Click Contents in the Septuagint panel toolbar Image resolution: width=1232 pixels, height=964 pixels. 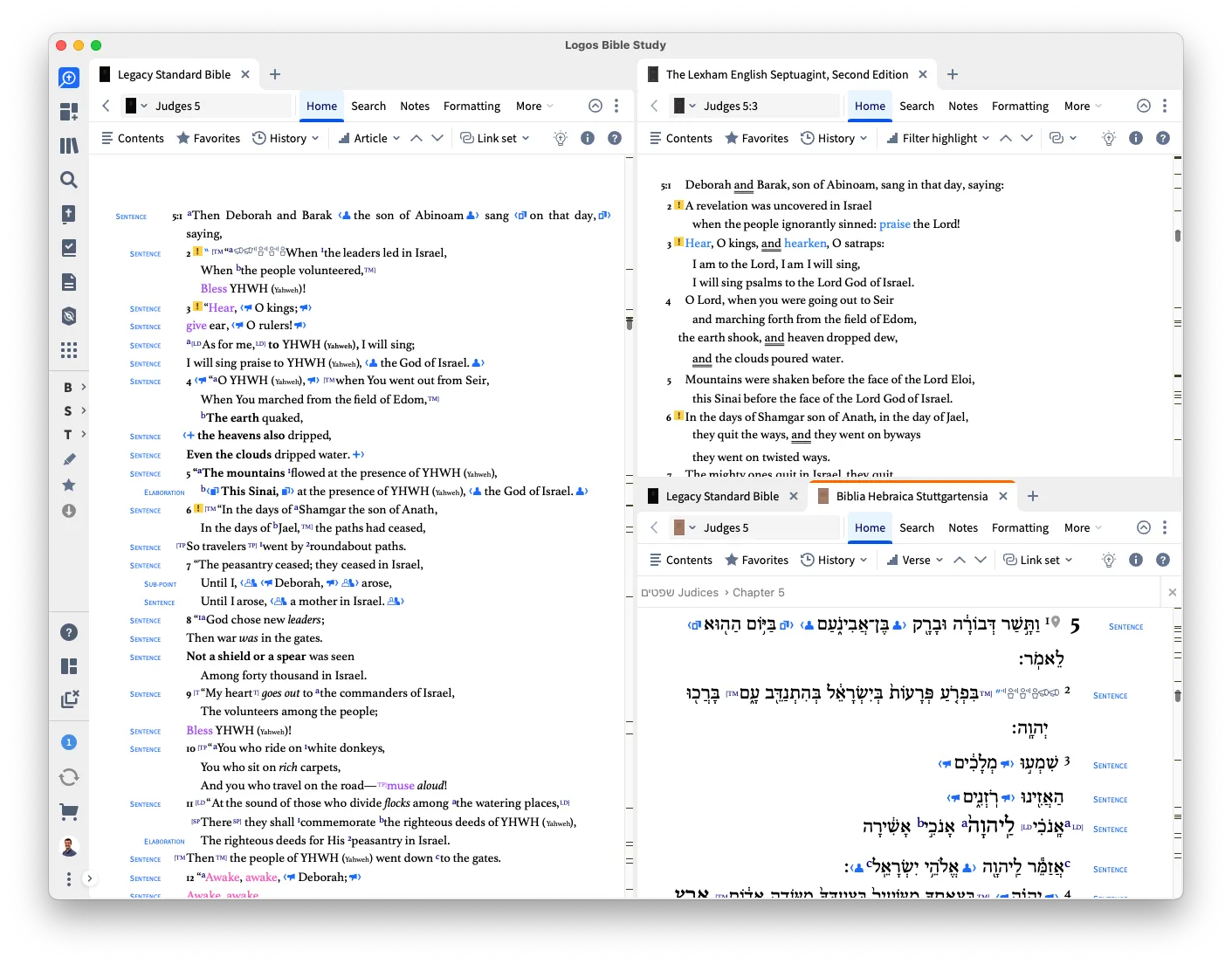pos(681,138)
